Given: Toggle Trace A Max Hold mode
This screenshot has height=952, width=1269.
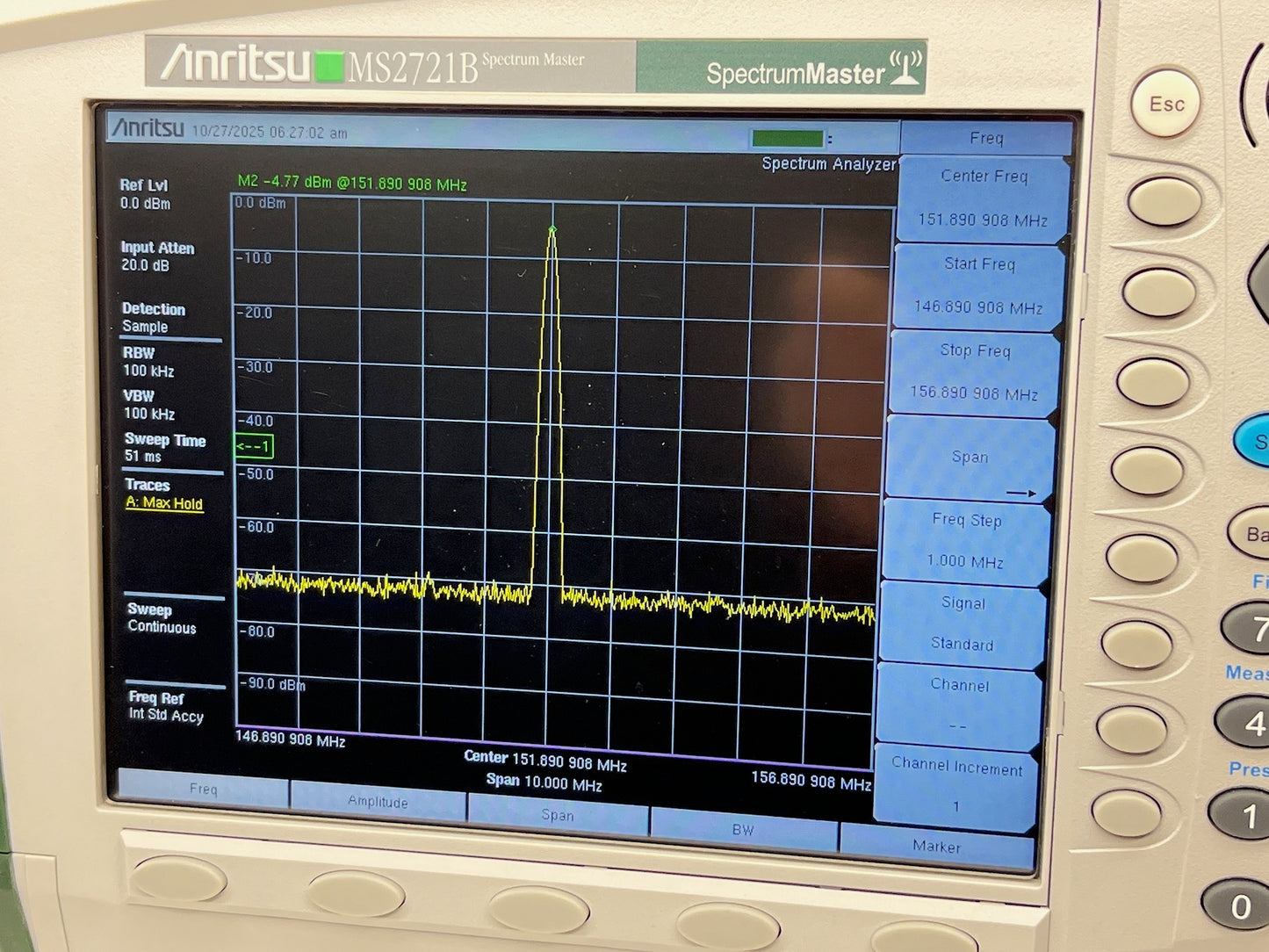Looking at the screenshot, I should pyautogui.click(x=163, y=504).
